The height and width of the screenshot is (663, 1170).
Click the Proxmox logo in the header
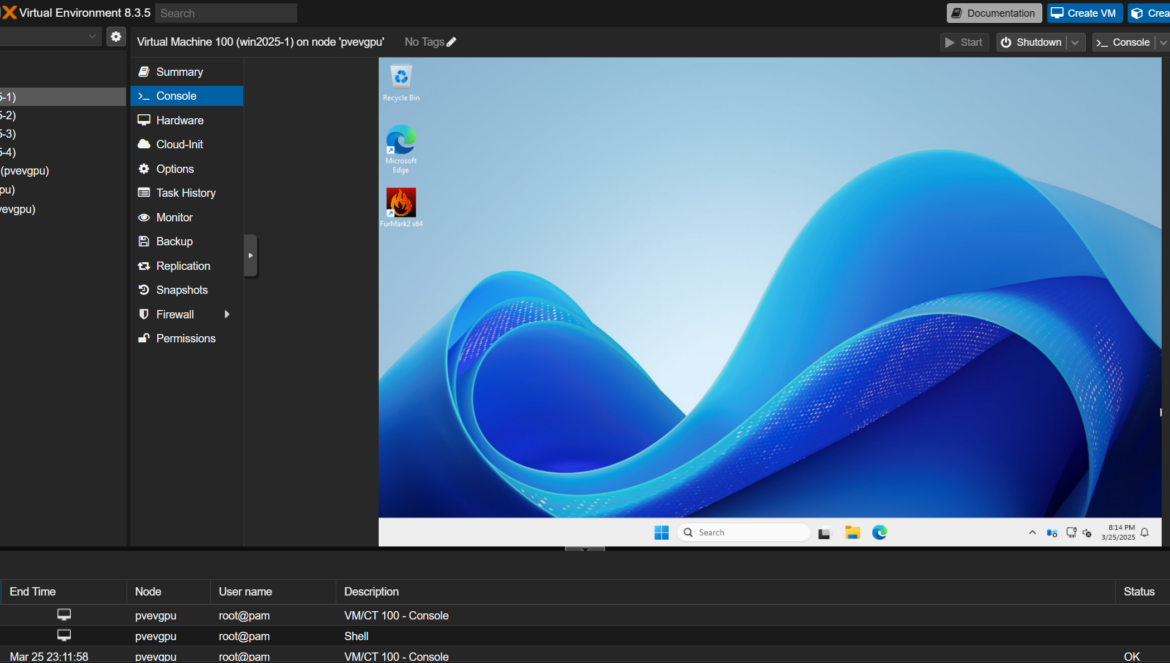point(9,13)
